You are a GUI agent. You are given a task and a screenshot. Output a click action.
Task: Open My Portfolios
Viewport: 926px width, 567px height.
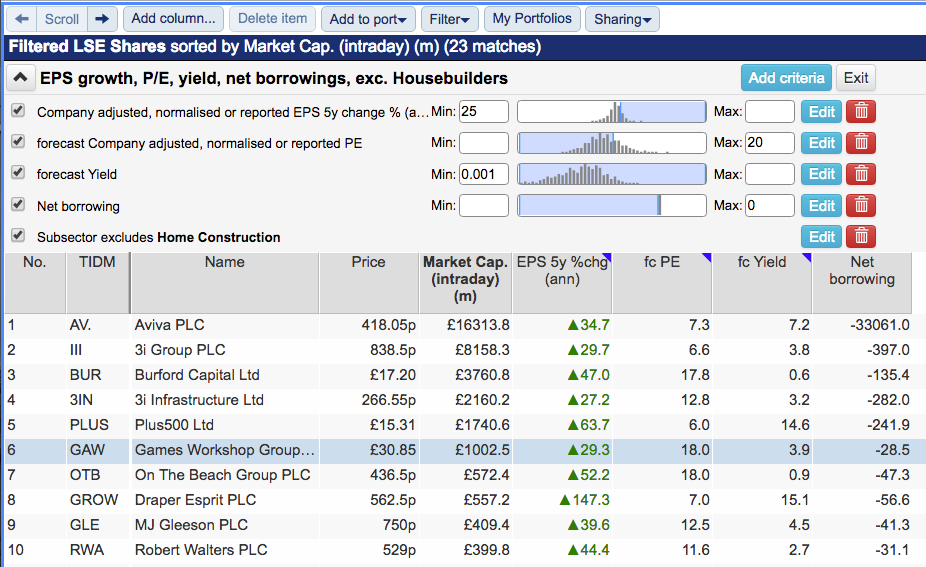tap(532, 19)
